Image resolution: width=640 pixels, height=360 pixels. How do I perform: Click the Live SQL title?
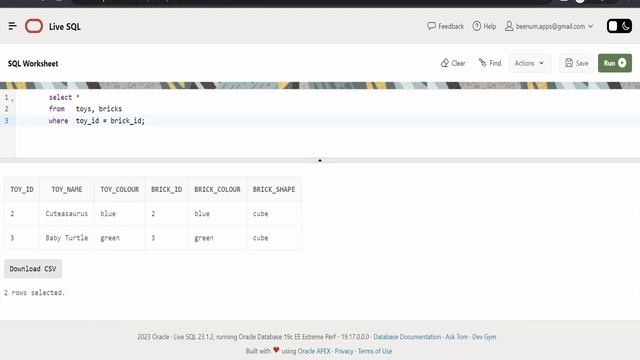coord(65,27)
